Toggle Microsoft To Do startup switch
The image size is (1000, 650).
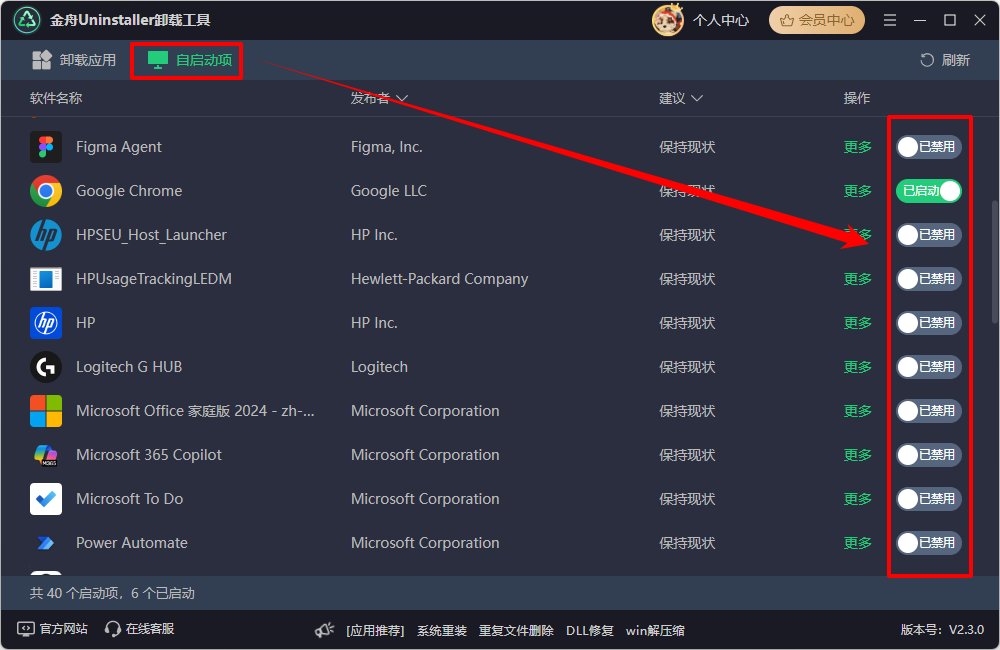pyautogui.click(x=929, y=499)
